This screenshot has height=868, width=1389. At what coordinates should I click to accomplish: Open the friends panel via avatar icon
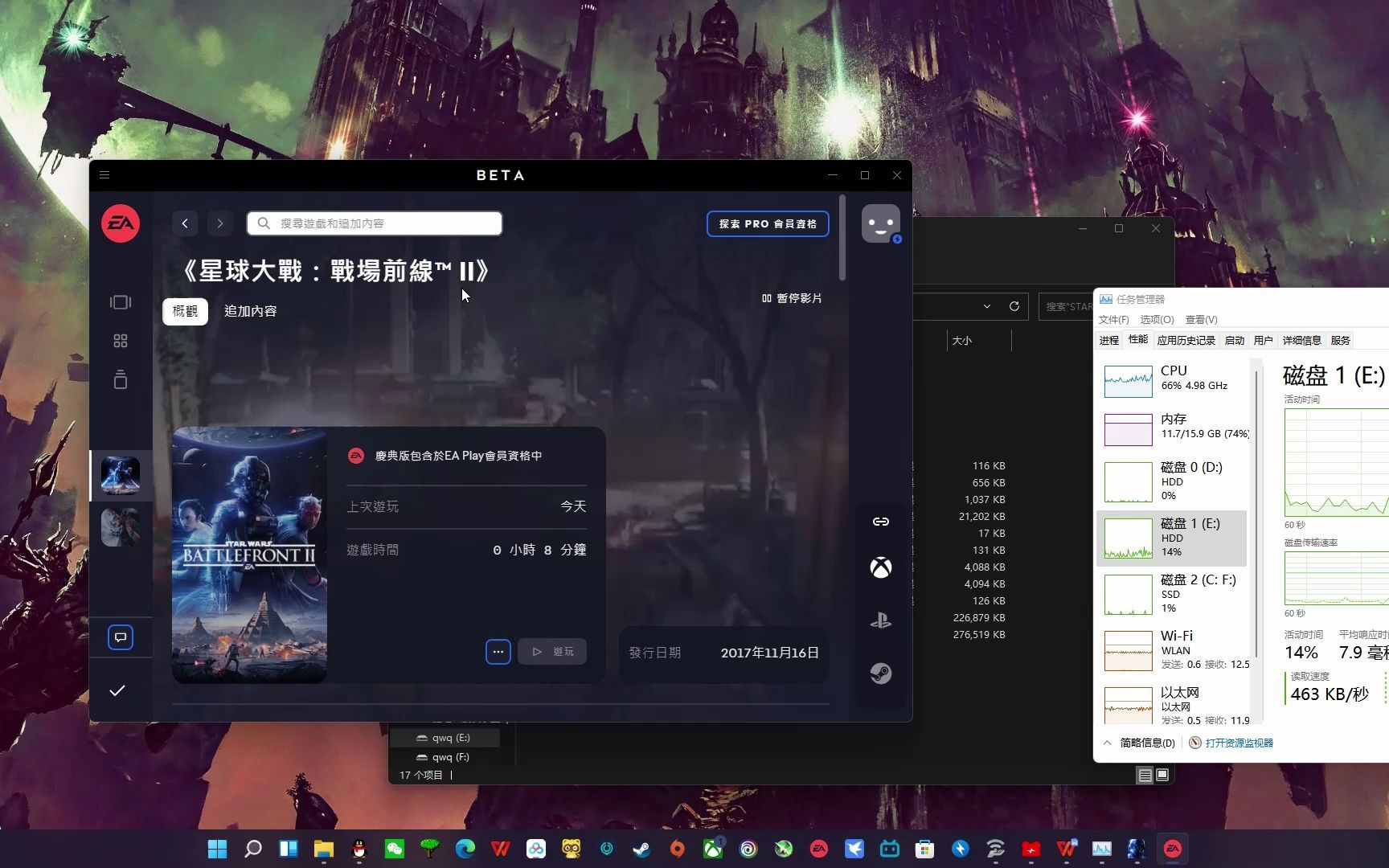(880, 223)
